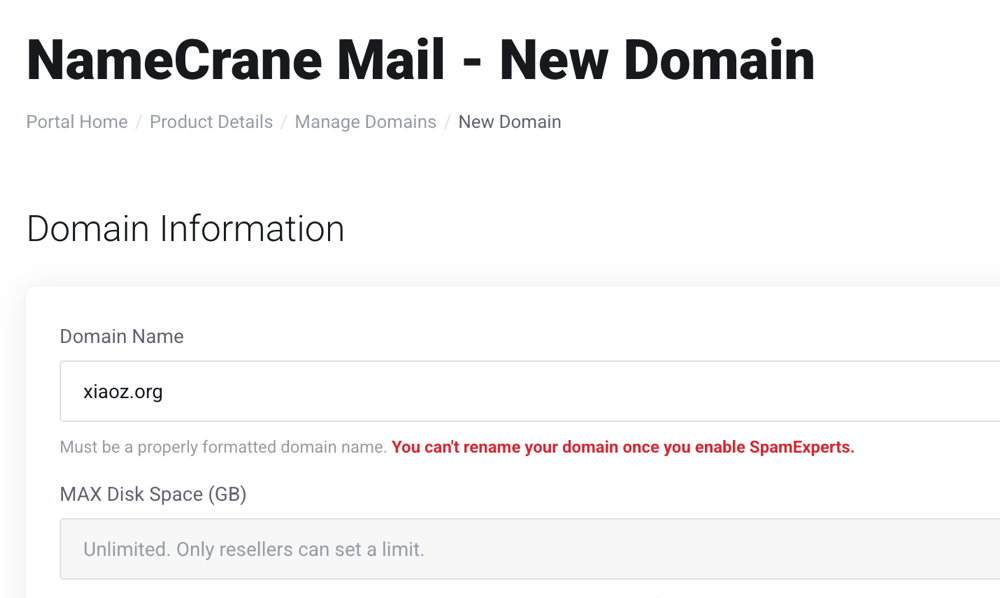
Task: Click the MAX Disk Space disabled field
Action: [x=530, y=549]
